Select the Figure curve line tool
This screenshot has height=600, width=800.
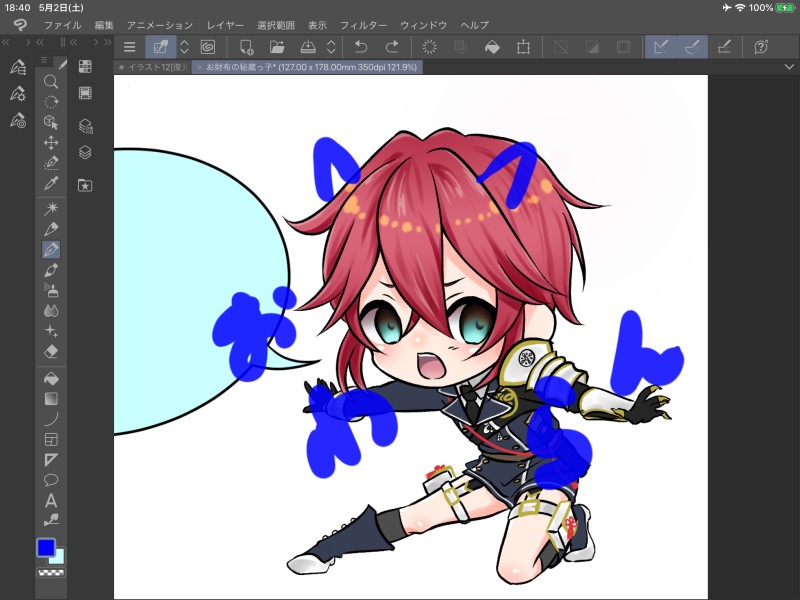tap(51, 419)
